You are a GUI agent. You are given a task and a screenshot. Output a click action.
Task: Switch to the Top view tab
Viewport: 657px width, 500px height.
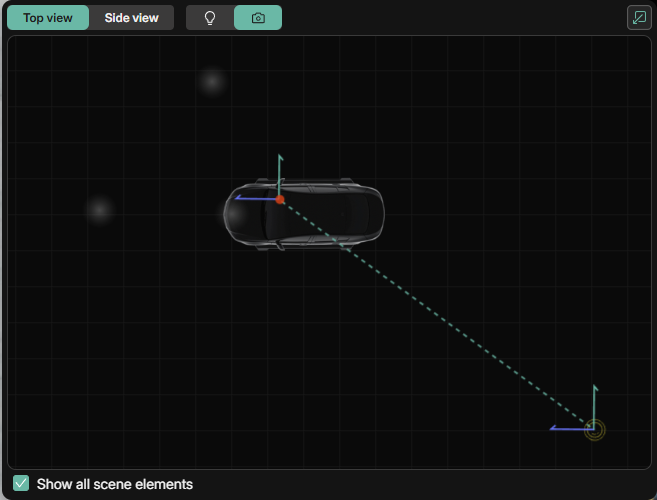[x=47, y=18]
